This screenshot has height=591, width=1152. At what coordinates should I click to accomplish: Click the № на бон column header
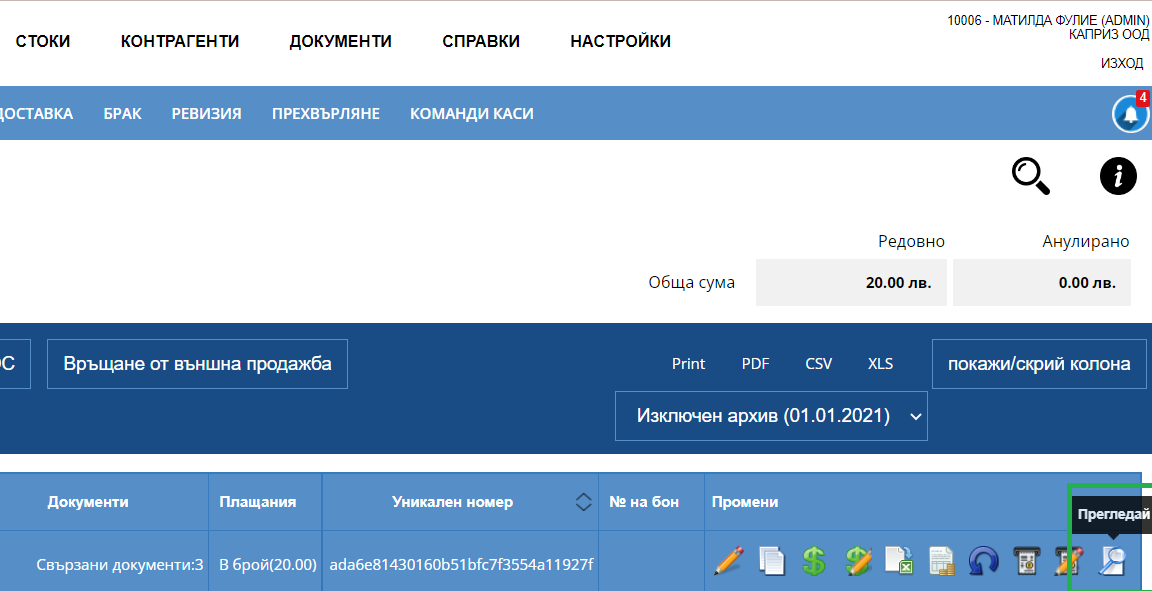click(644, 502)
